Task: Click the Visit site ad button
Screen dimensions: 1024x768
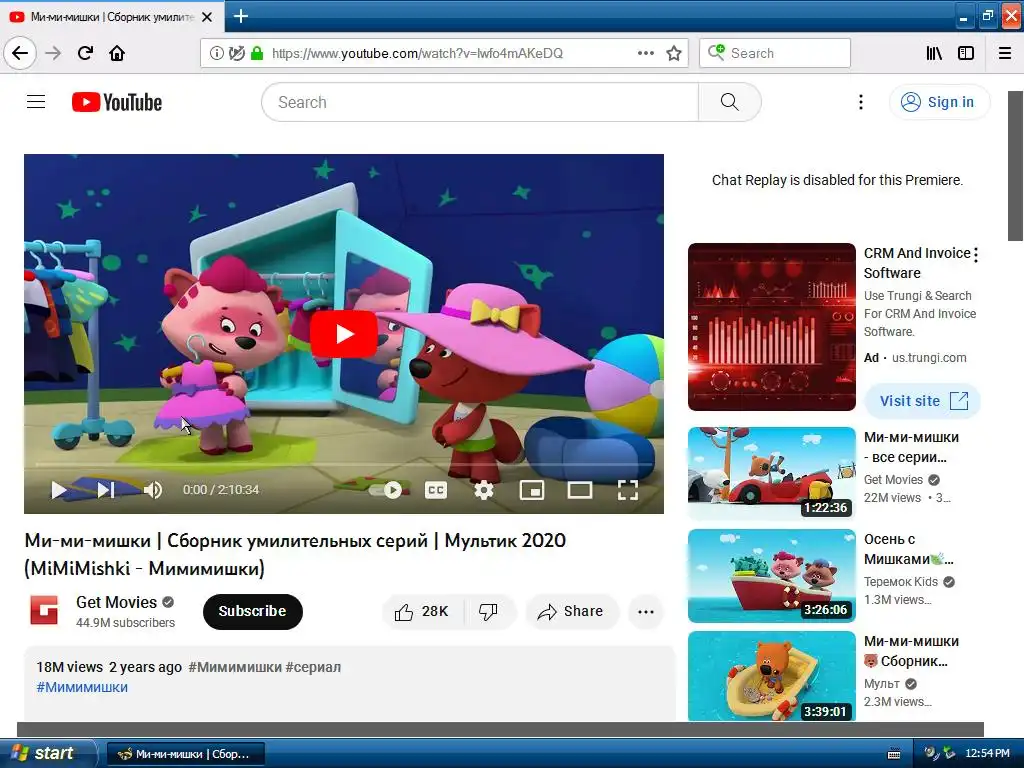Action: [923, 400]
